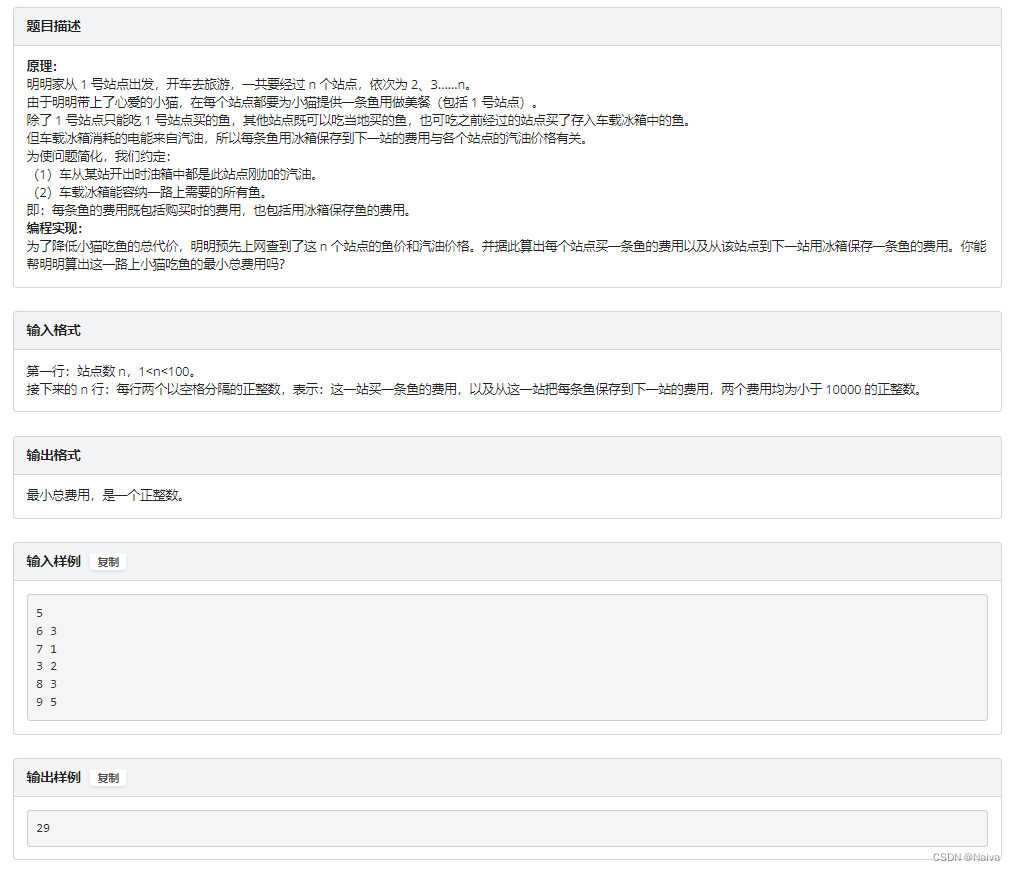The height and width of the screenshot is (871, 1015).
Task: Click the line starting 除了 1 号站点只能吃
Action: [359, 120]
